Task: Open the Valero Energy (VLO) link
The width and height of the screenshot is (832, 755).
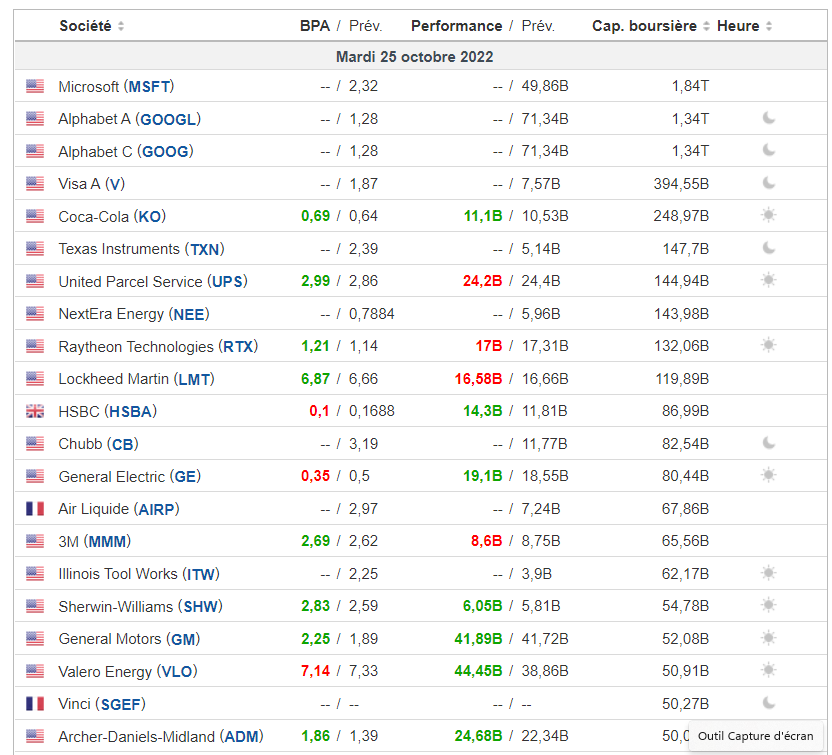Action: click(123, 671)
